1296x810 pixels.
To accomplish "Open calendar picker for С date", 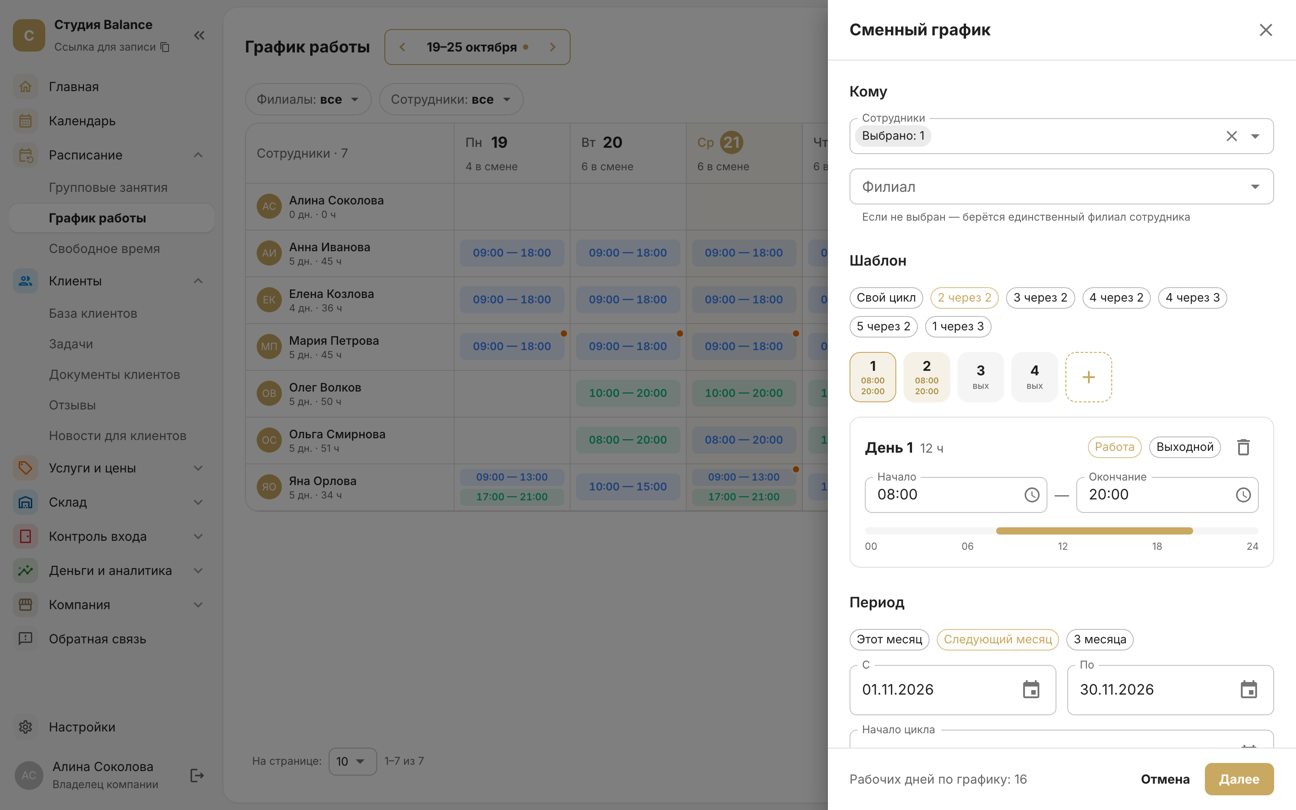I will [1031, 690].
